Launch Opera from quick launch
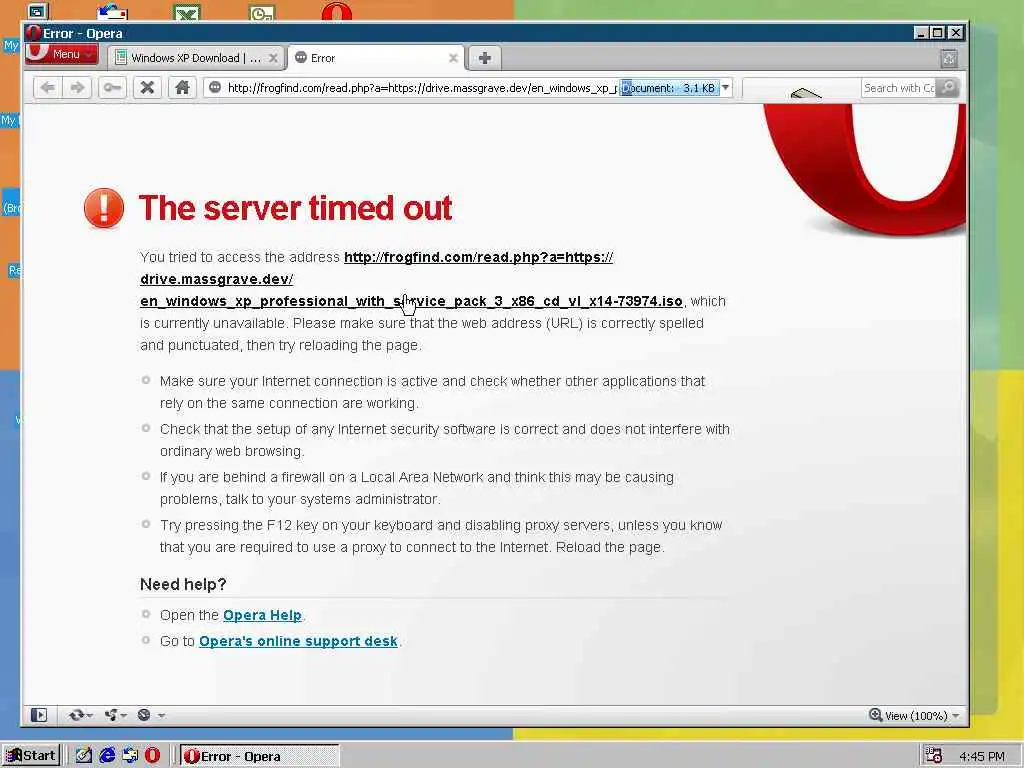The width and height of the screenshot is (1024, 768). point(153,756)
